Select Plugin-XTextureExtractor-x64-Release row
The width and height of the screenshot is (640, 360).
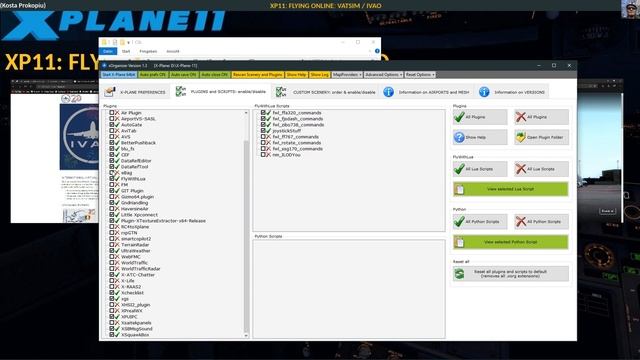click(x=163, y=221)
